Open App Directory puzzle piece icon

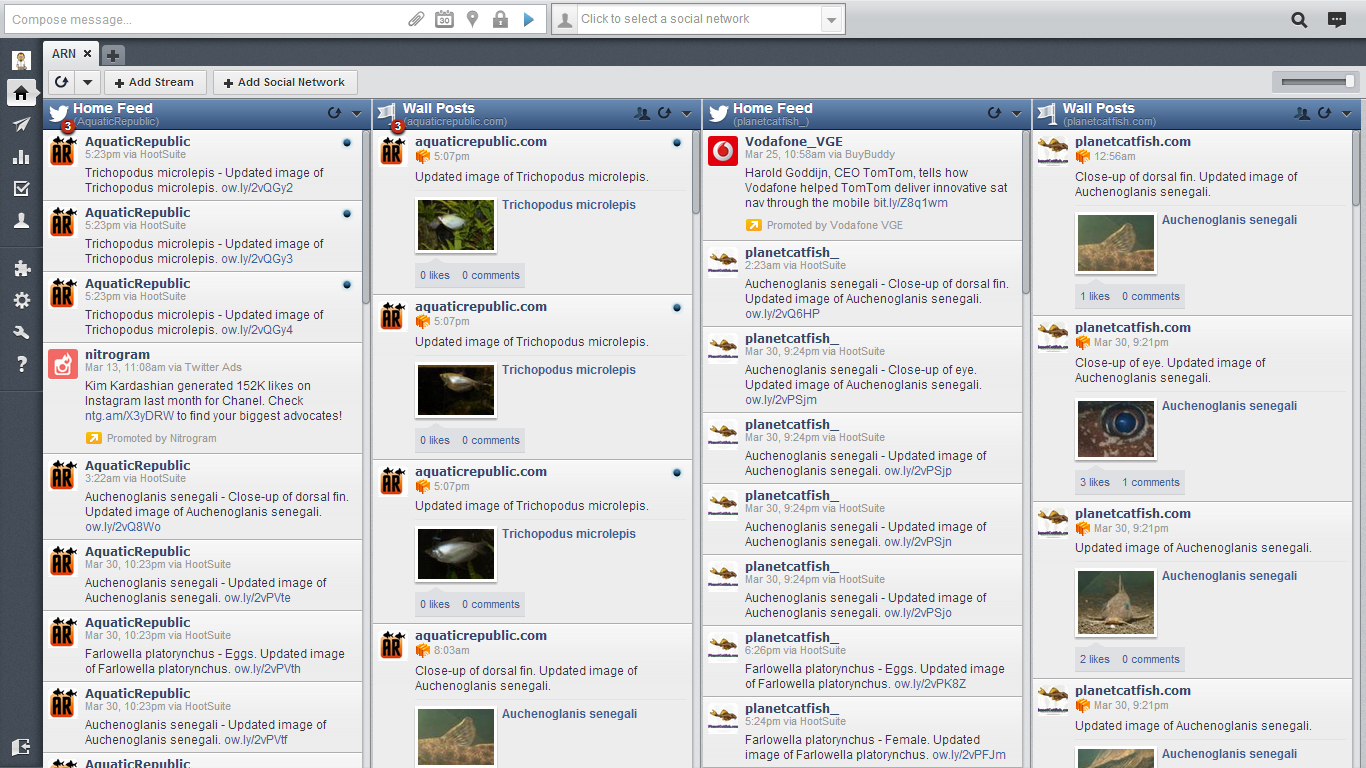pos(21,268)
